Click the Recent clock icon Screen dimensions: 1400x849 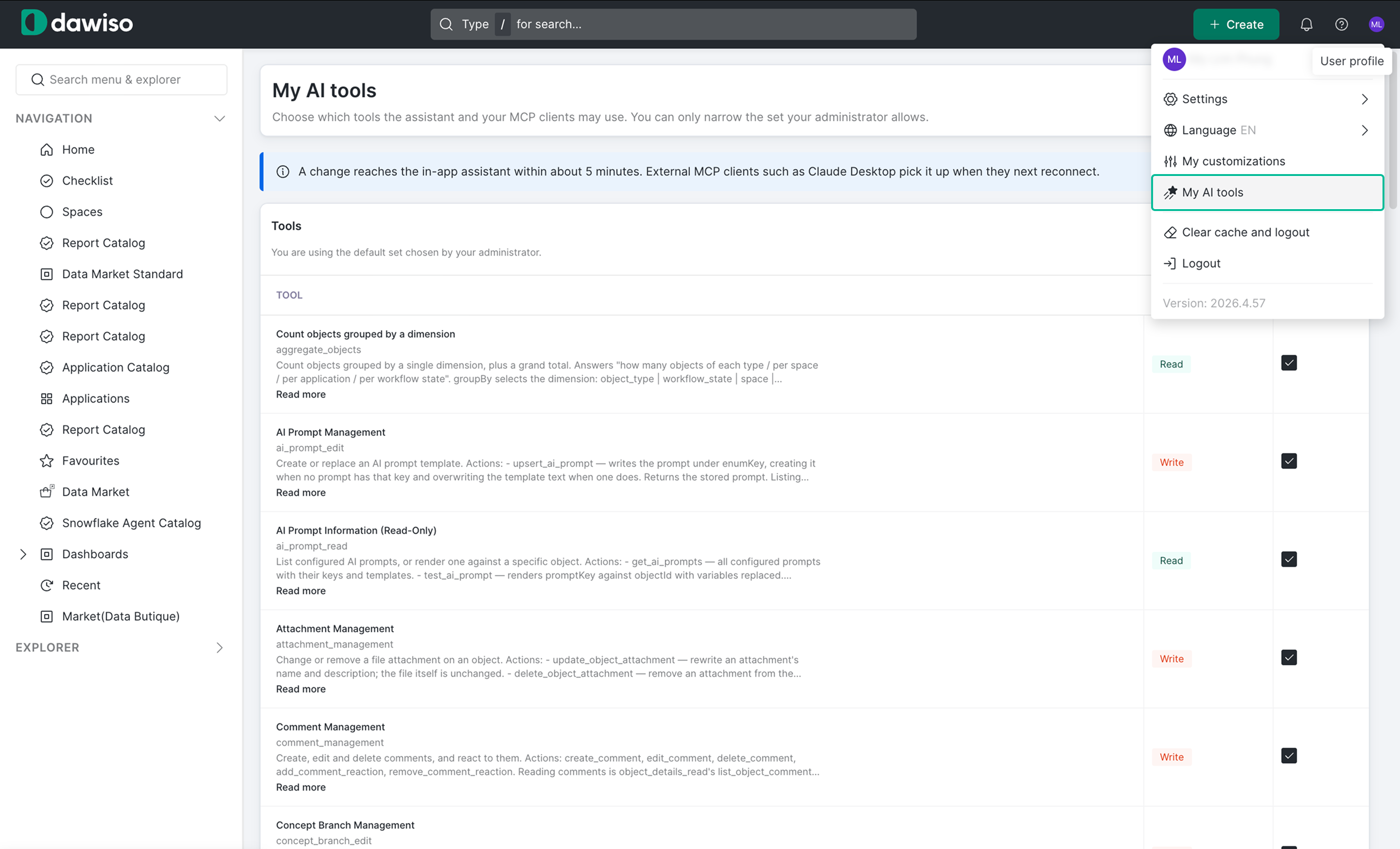coord(47,585)
